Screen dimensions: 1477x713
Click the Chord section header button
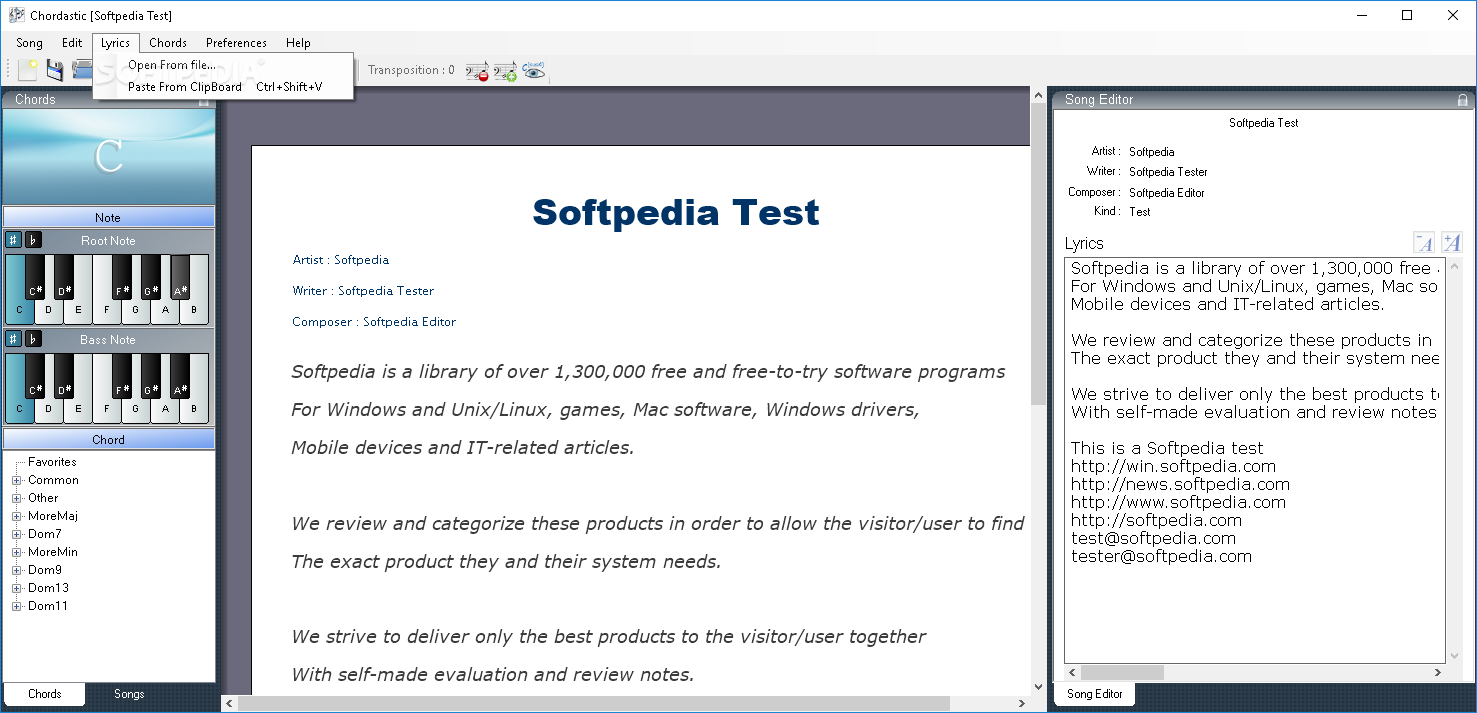[x=108, y=439]
